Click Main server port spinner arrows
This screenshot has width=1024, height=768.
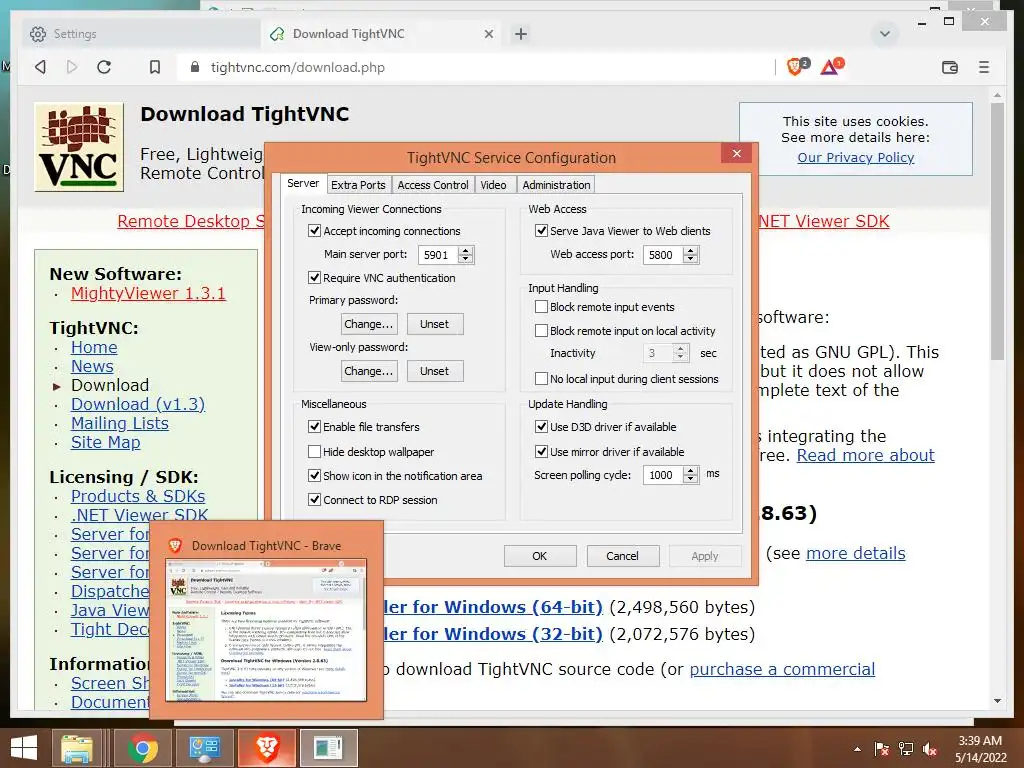pos(465,255)
